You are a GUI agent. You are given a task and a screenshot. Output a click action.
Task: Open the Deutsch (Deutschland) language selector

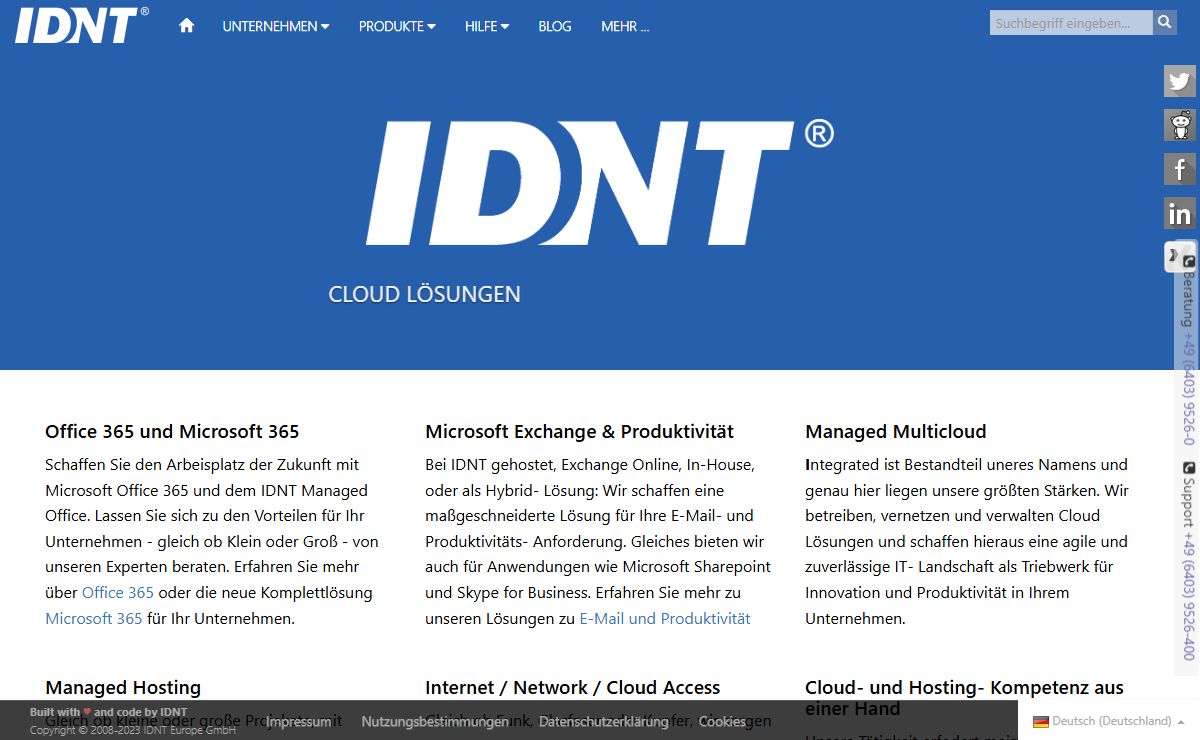[1108, 720]
